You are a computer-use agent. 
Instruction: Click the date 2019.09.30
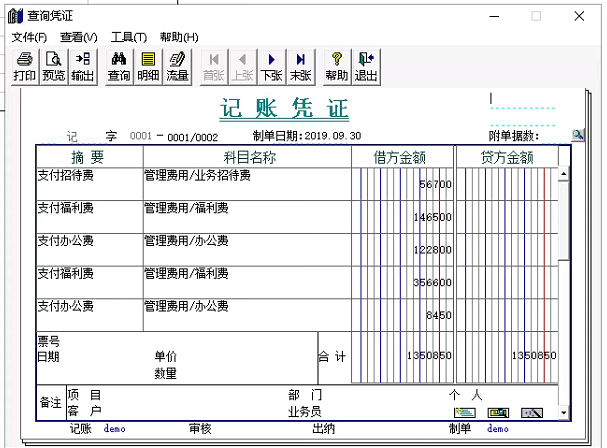point(333,136)
